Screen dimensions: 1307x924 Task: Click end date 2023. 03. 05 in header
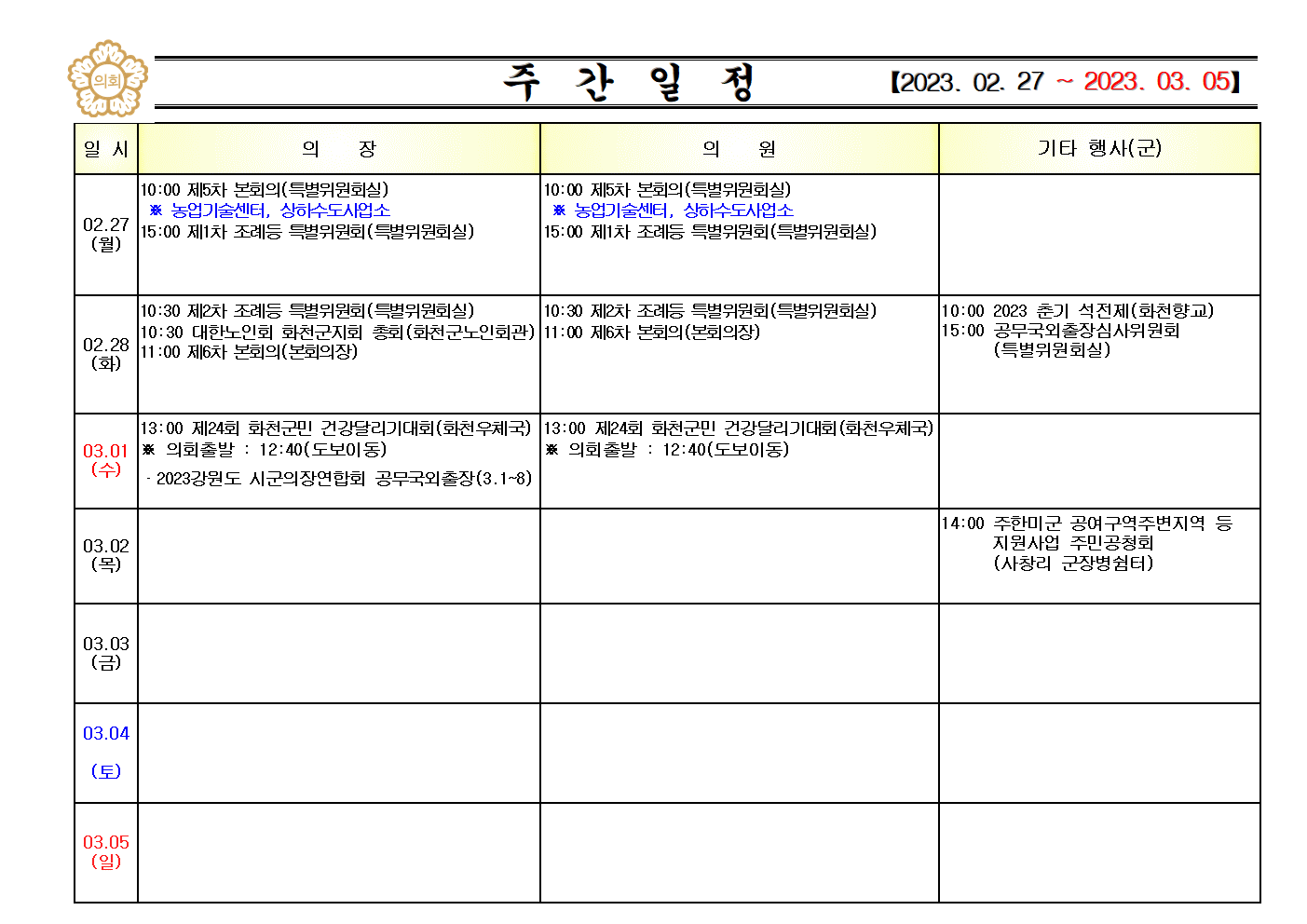point(1157,82)
